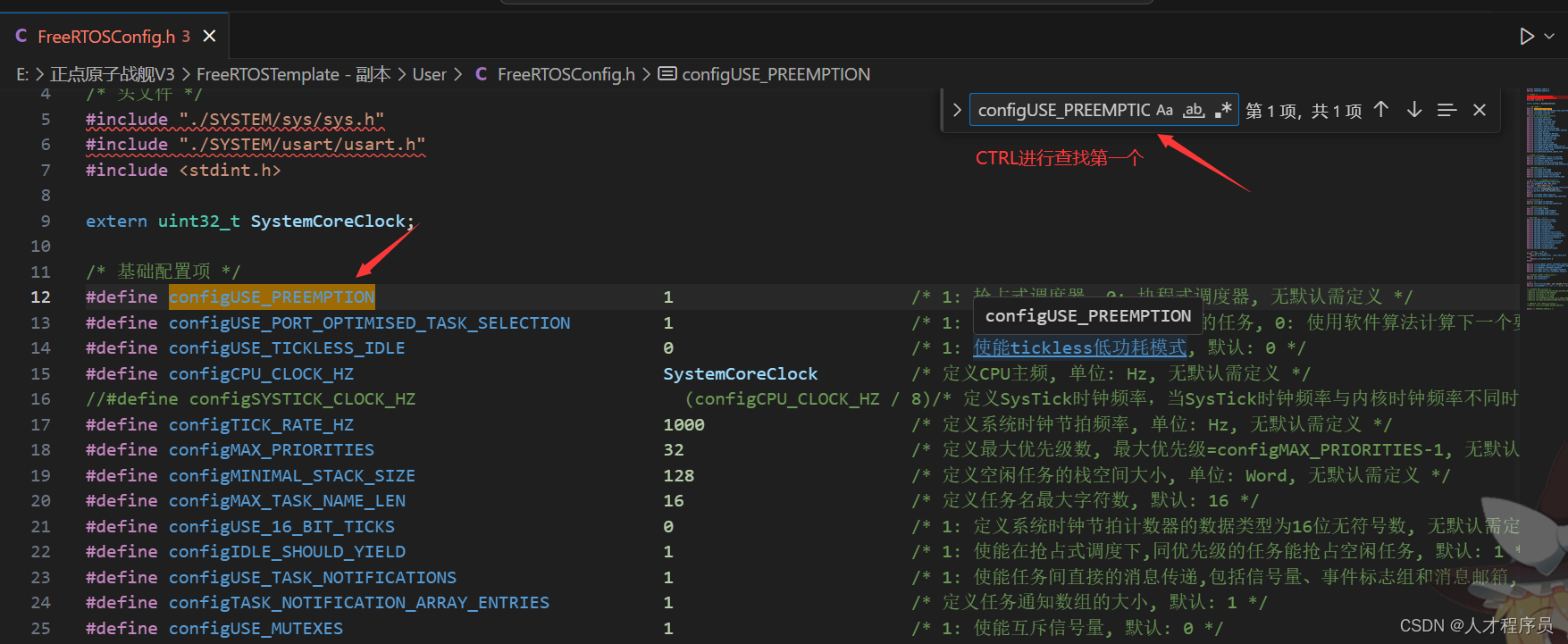Click configIDLE_SHOULD_YIELD macro name
This screenshot has width=1568, height=644.
pyautogui.click(x=287, y=551)
